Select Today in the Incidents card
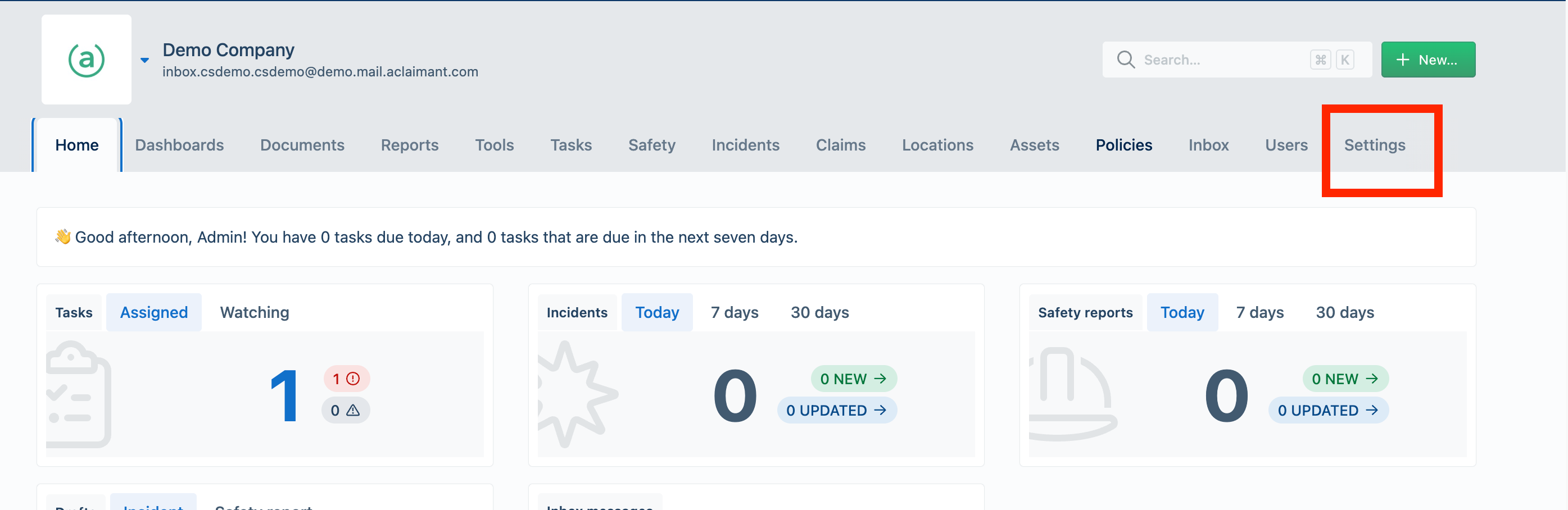This screenshot has height=510, width=1568. click(657, 312)
